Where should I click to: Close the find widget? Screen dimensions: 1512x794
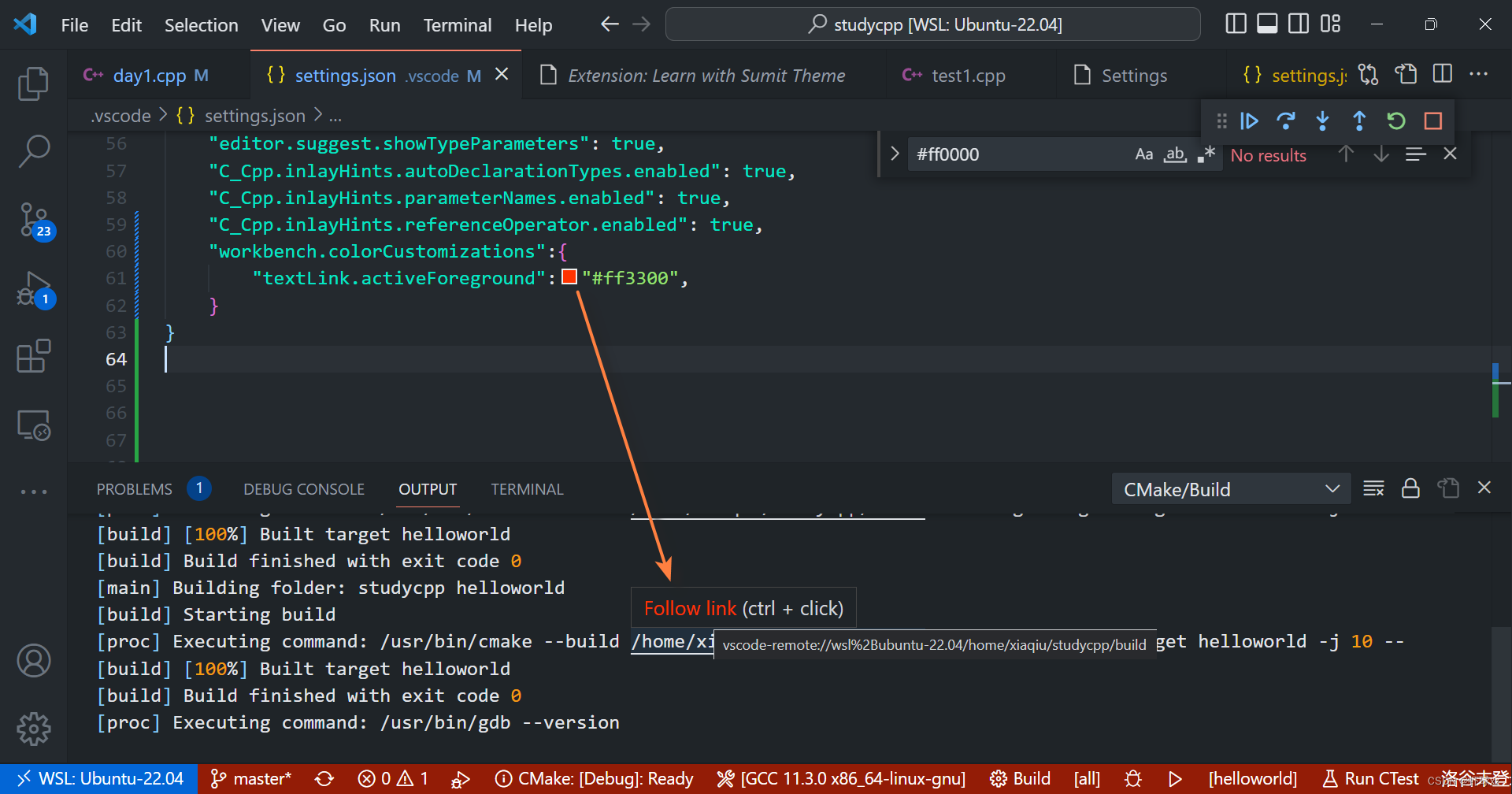[1451, 154]
